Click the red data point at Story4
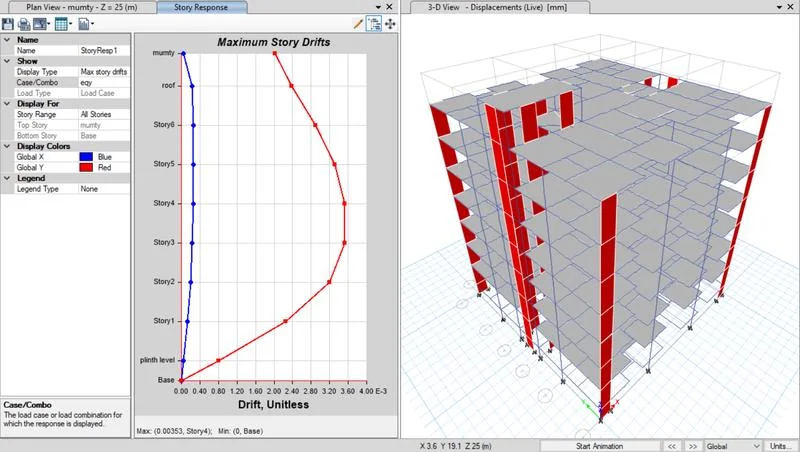The width and height of the screenshot is (800, 452). pos(344,204)
